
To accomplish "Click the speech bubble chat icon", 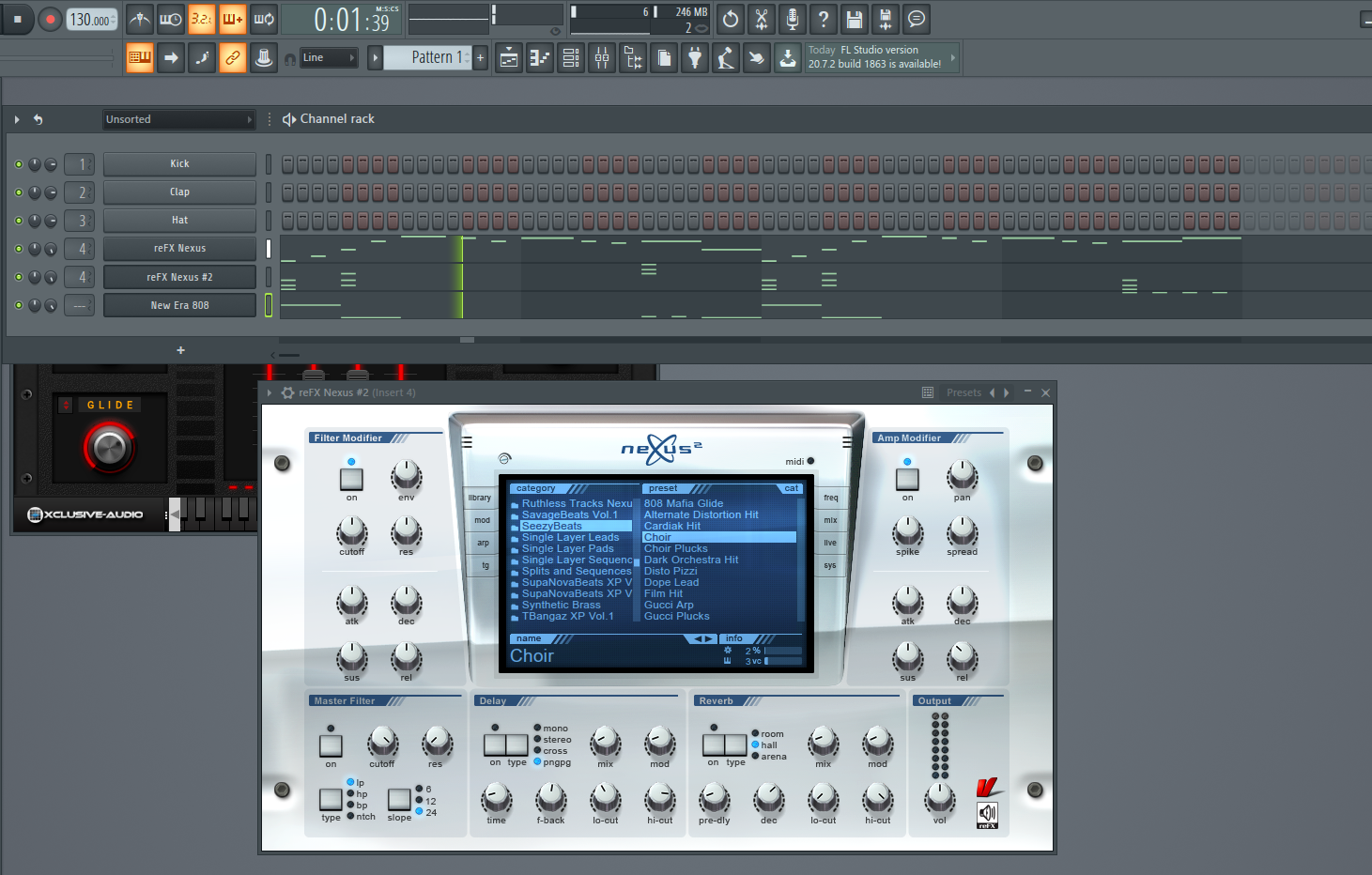I will pyautogui.click(x=917, y=19).
